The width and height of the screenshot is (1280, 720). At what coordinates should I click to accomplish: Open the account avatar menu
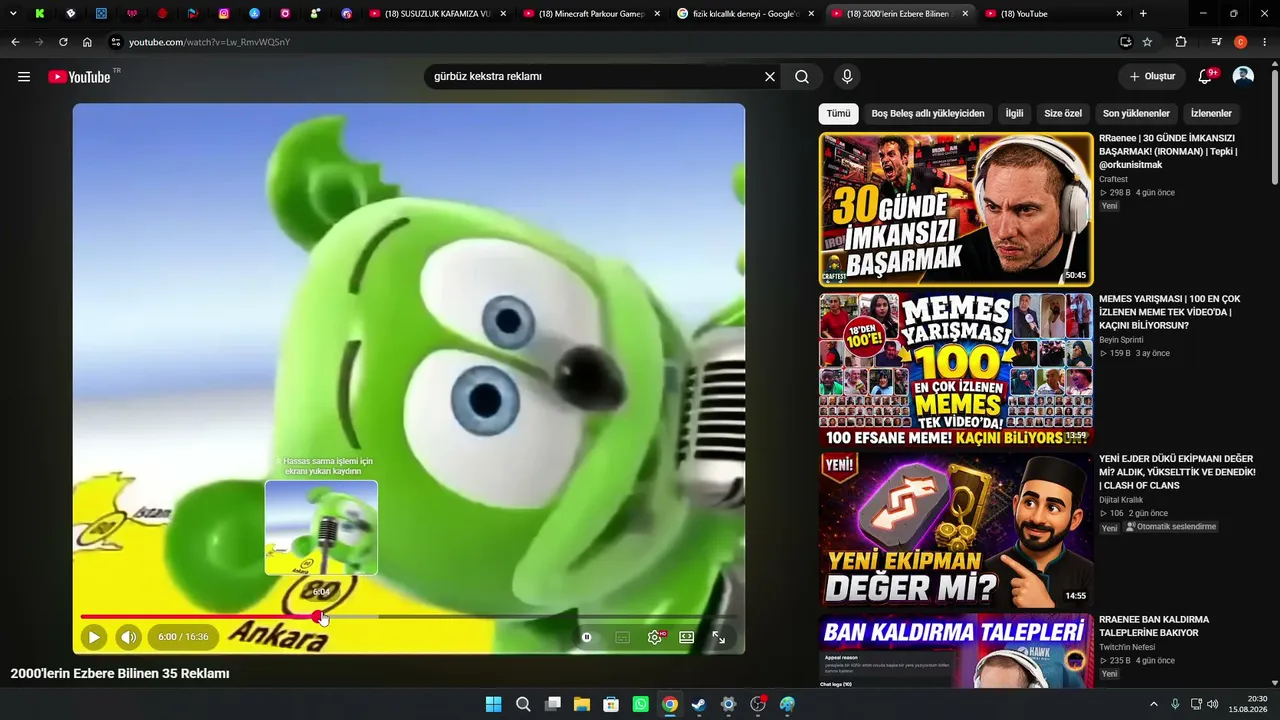coord(1243,77)
